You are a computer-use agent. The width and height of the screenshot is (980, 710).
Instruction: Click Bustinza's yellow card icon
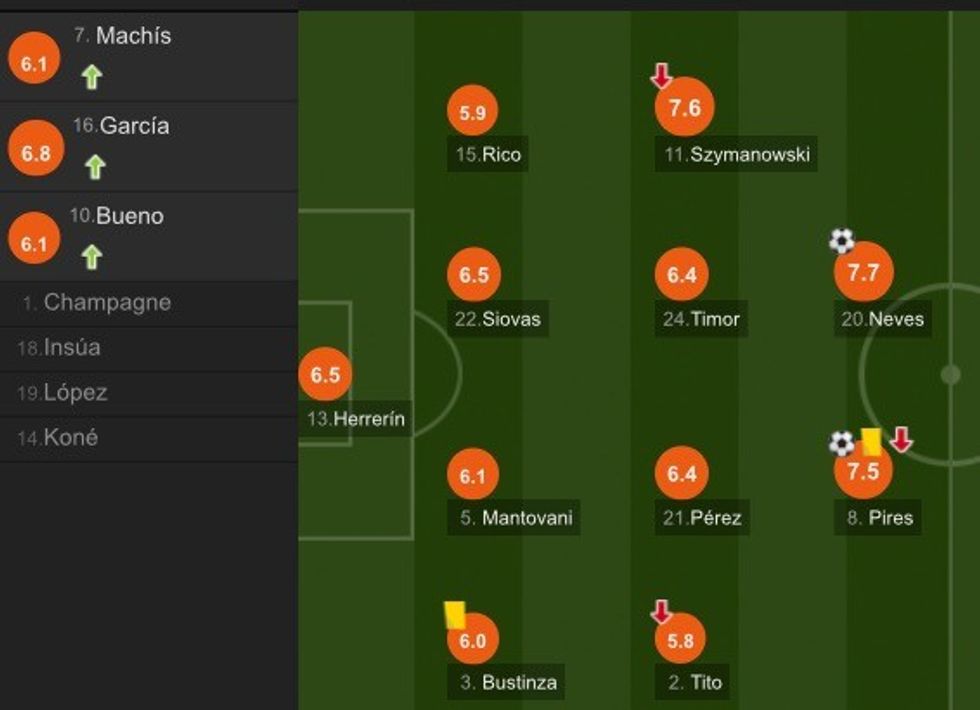click(x=455, y=614)
